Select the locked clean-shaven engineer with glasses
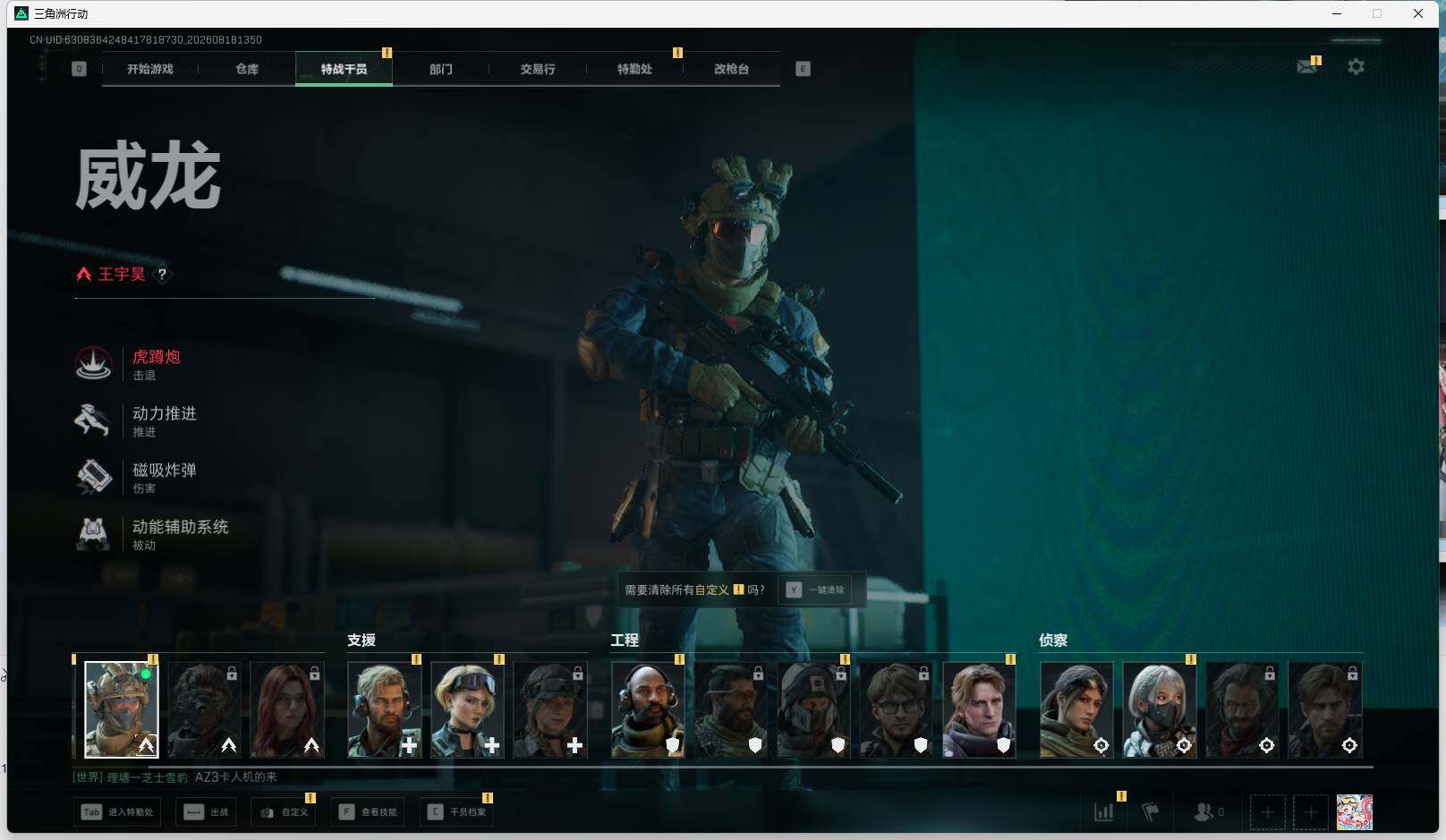This screenshot has height=840, width=1446. [897, 709]
